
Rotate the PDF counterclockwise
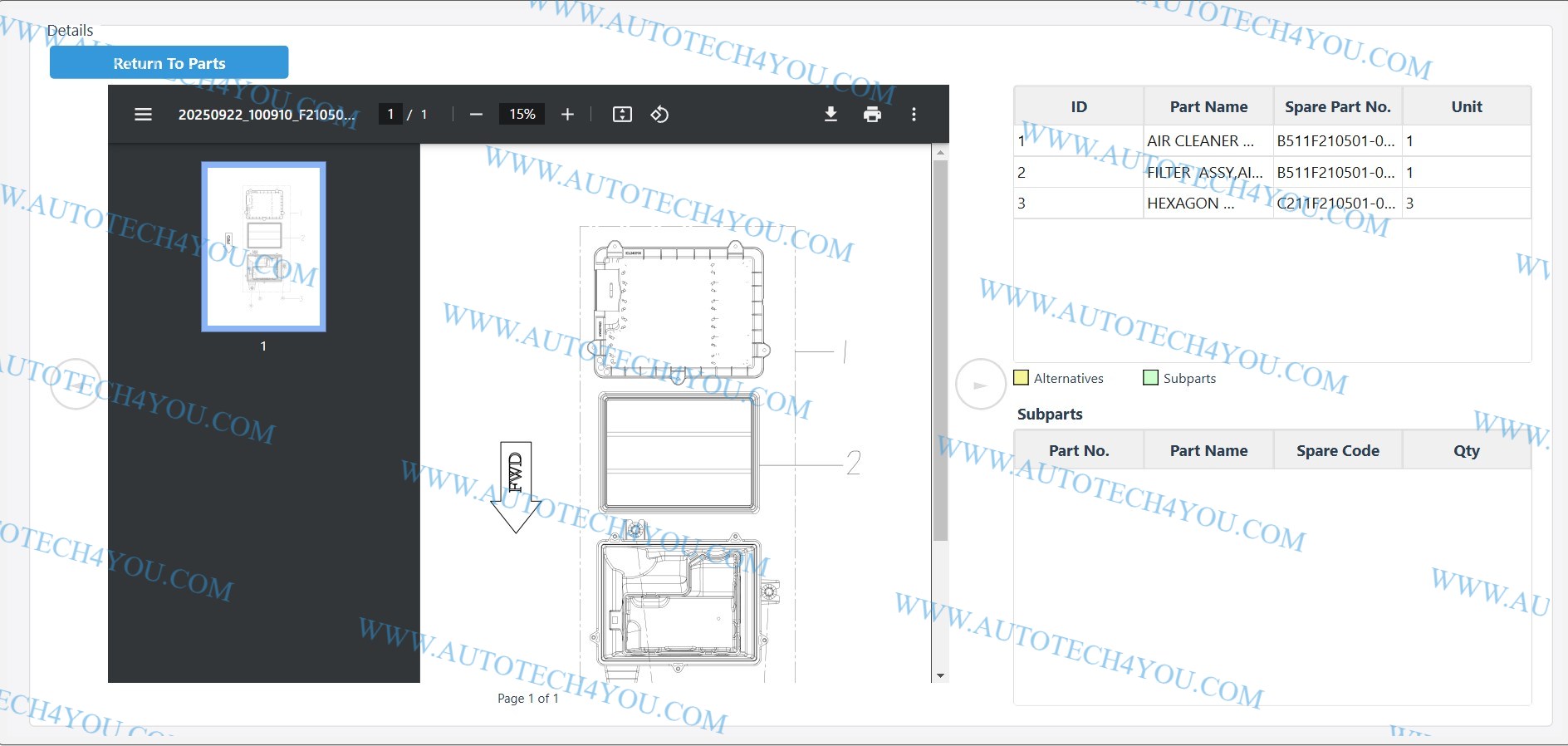tap(659, 115)
